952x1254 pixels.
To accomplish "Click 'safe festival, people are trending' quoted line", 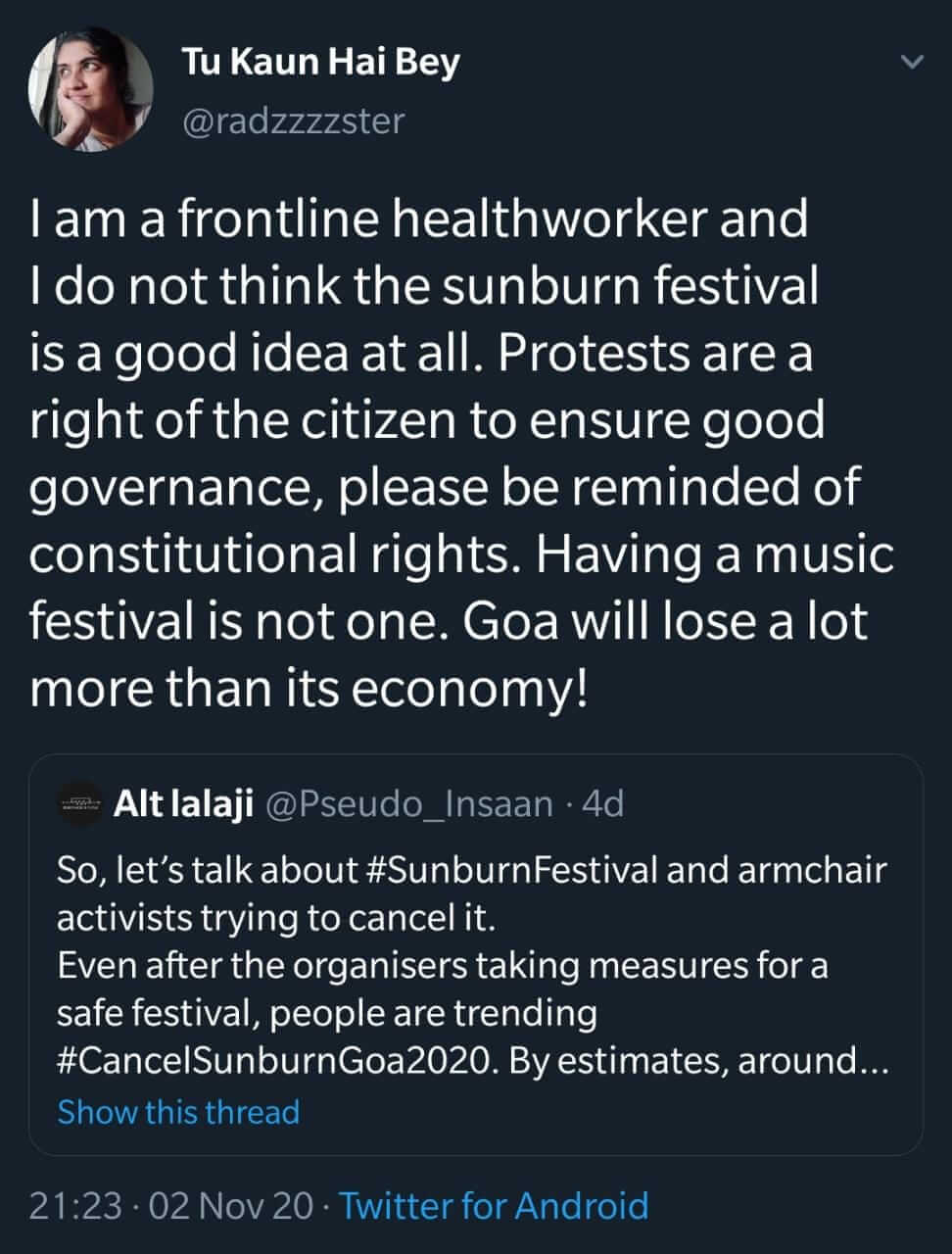I will (x=326, y=1013).
